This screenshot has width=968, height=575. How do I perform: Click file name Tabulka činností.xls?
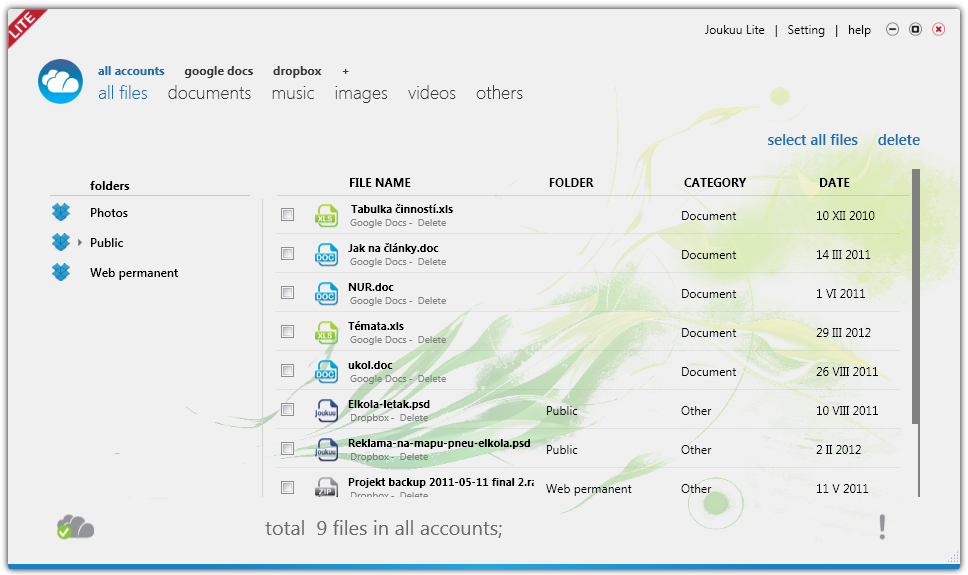coord(402,209)
